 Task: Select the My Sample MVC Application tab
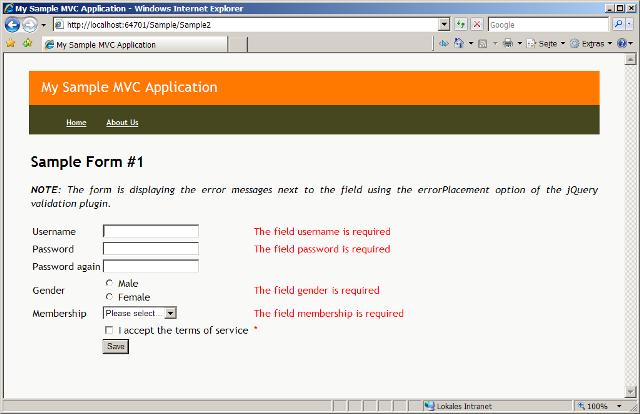pos(105,45)
